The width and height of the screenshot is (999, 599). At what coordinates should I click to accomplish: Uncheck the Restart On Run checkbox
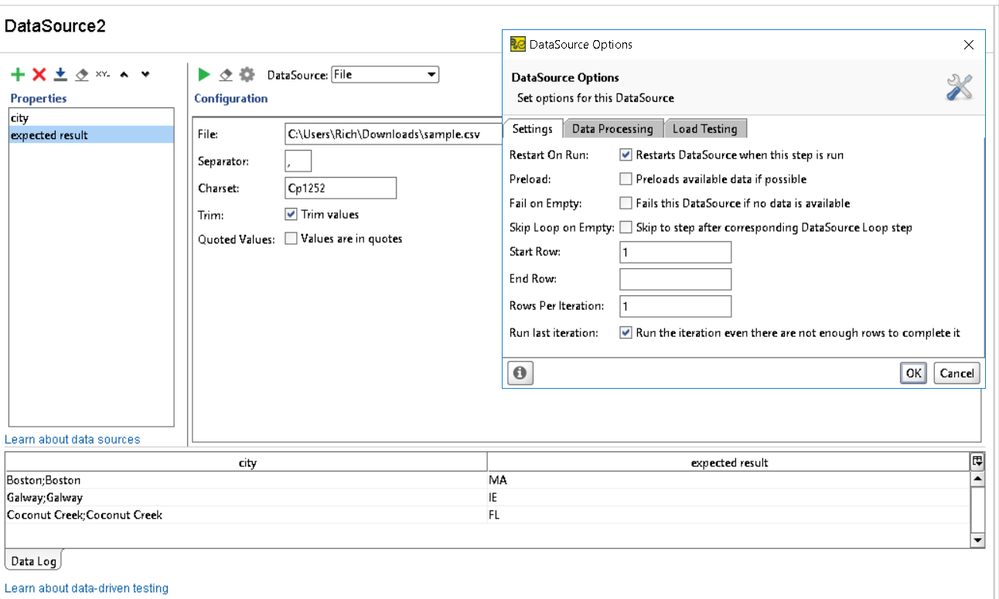pos(626,155)
